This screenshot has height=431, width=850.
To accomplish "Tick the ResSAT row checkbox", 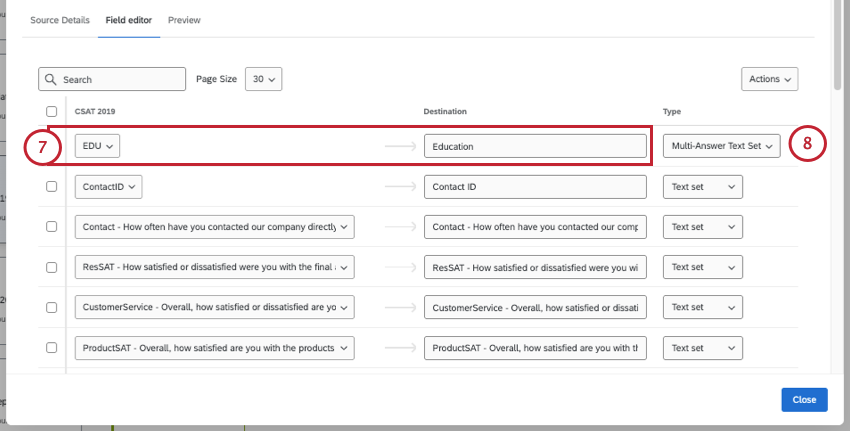I will pyautogui.click(x=52, y=267).
